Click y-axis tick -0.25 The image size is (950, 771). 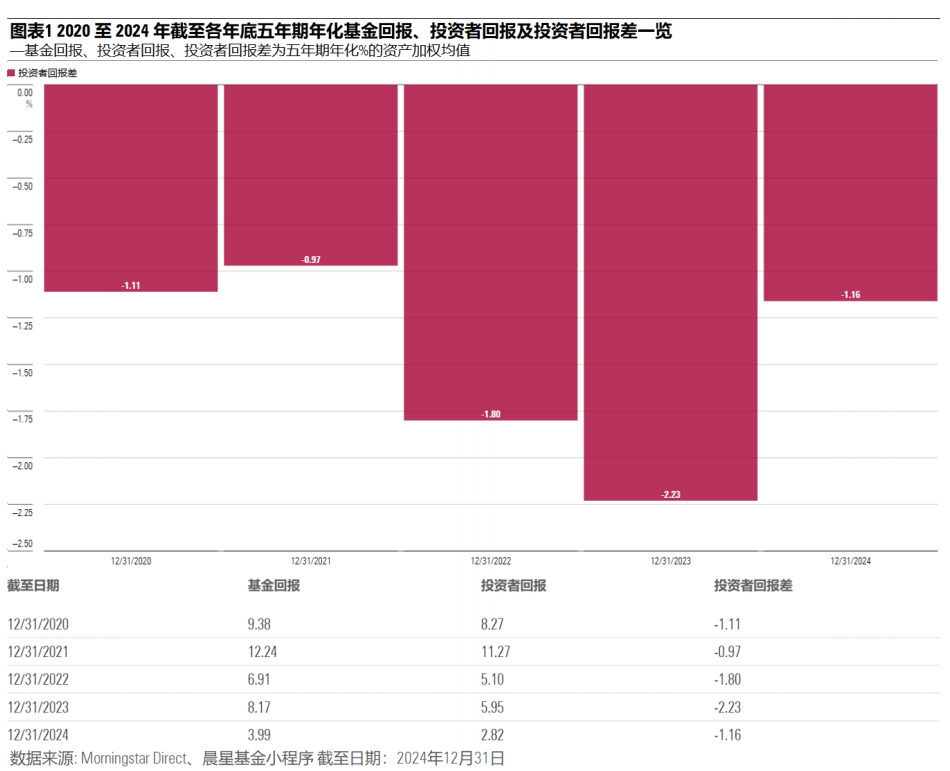click(x=23, y=139)
